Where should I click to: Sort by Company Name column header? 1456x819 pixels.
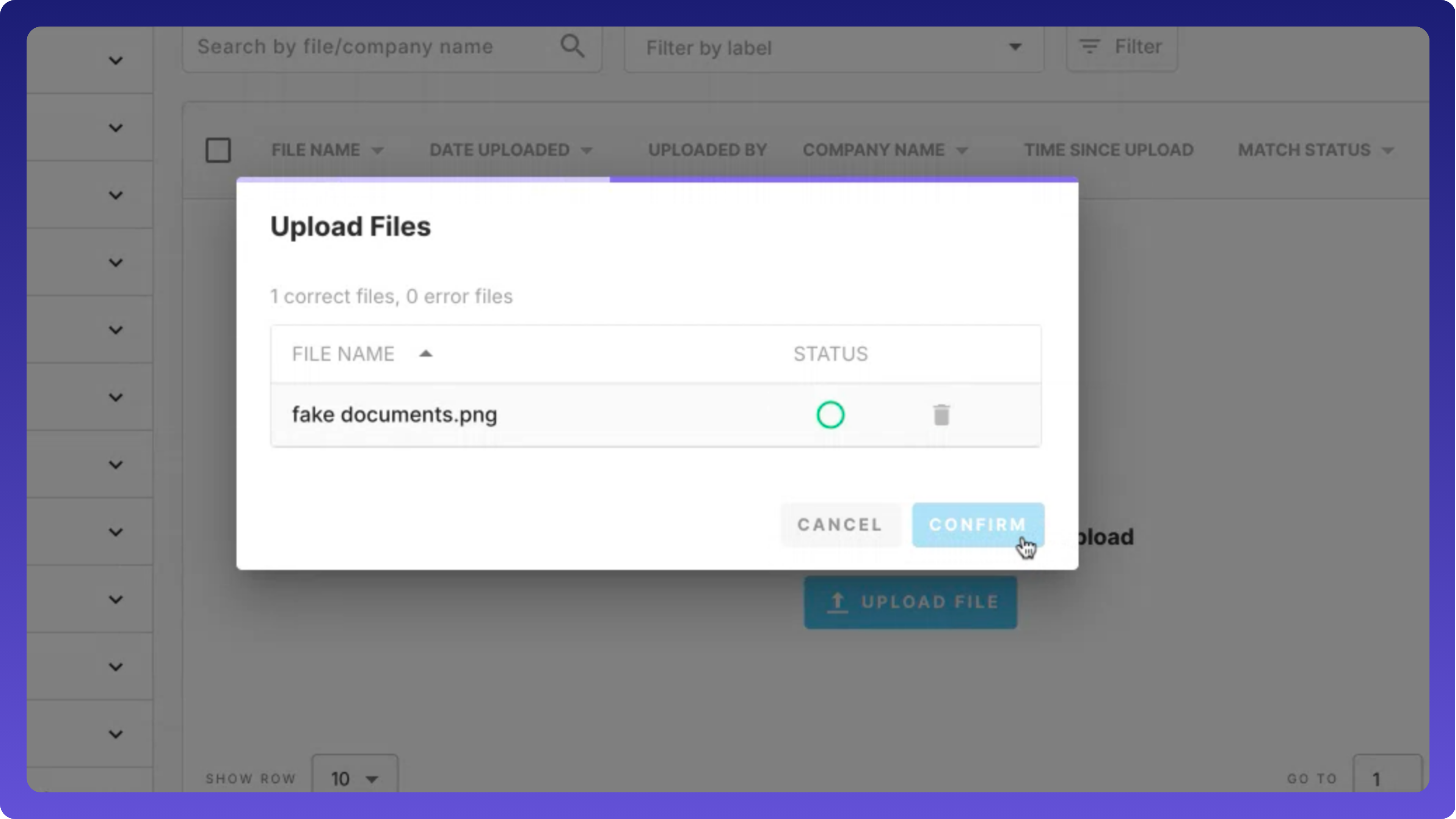tap(873, 150)
